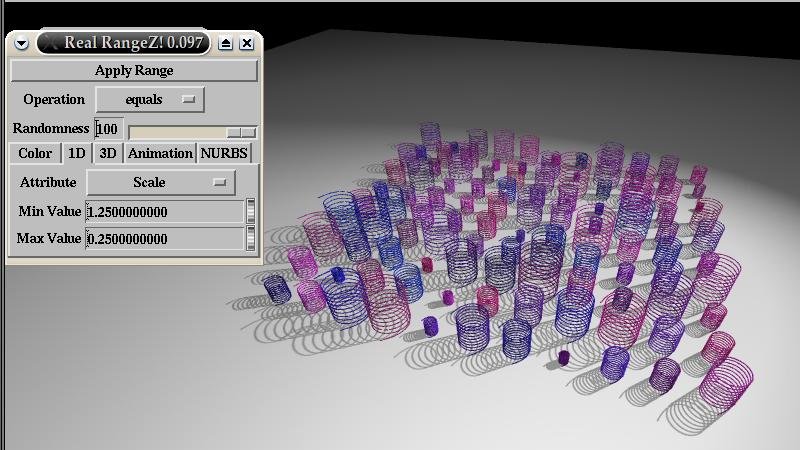
Task: Click the Randomness slider handle
Action: [241, 133]
